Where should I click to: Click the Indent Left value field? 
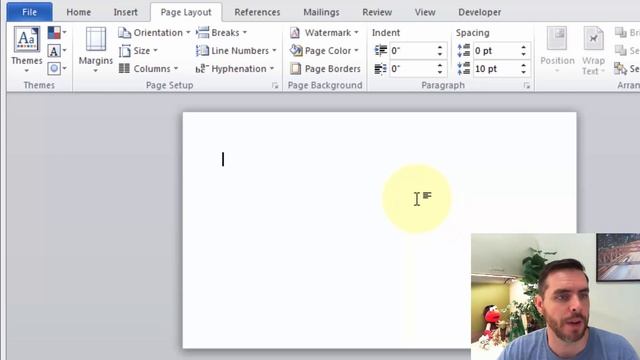[x=412, y=51]
